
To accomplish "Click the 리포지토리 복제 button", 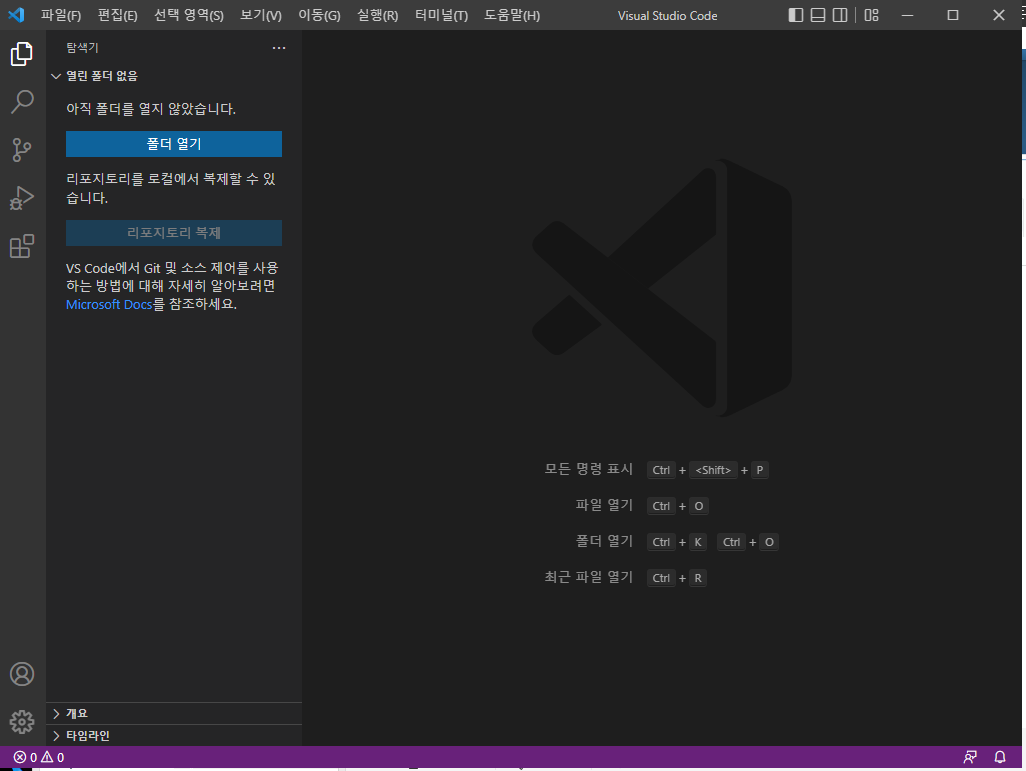I will 174,233.
